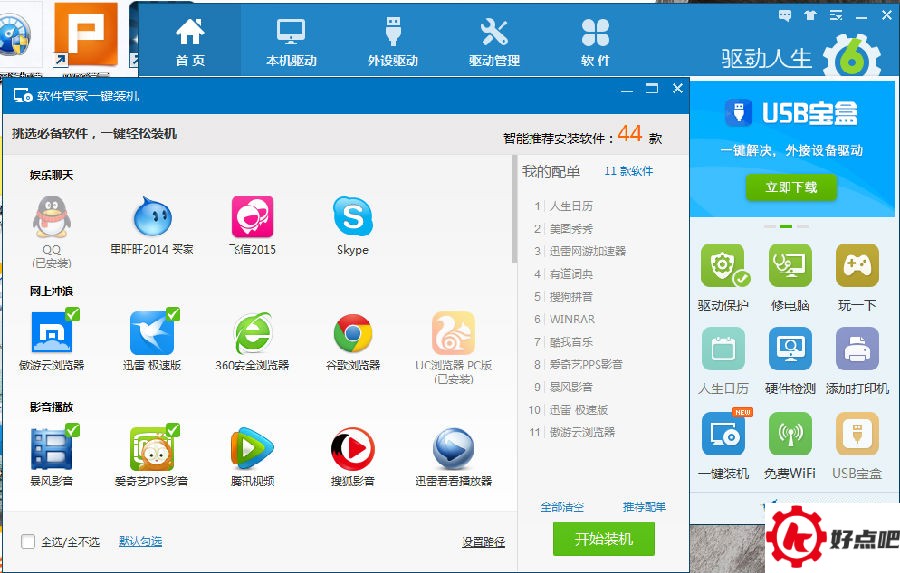900x573 pixels.
Task: Choose the 360安全浏览器 icon
Action: 252,333
